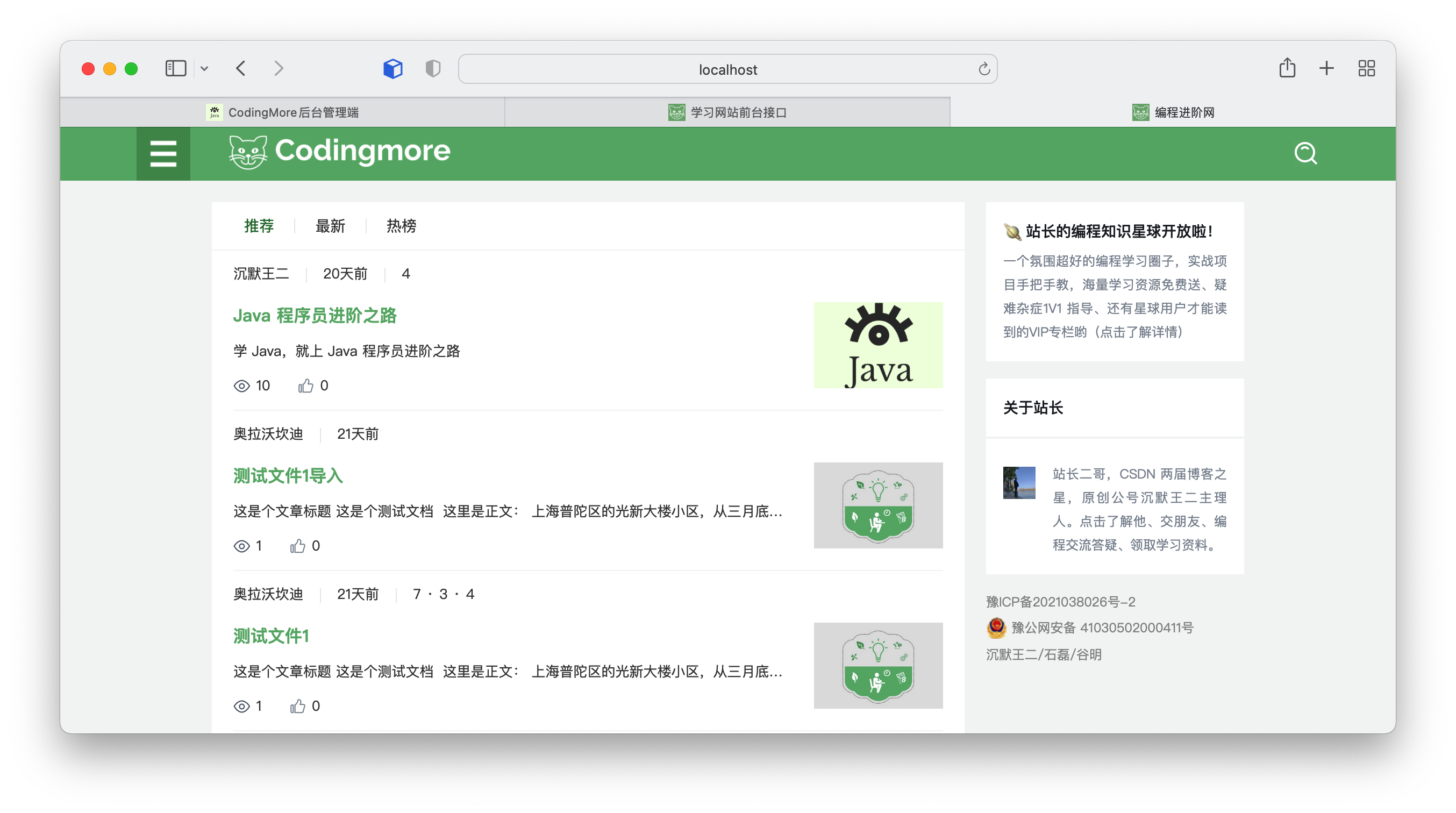Select the 热榜 tab
1456x813 pixels.
click(x=401, y=226)
